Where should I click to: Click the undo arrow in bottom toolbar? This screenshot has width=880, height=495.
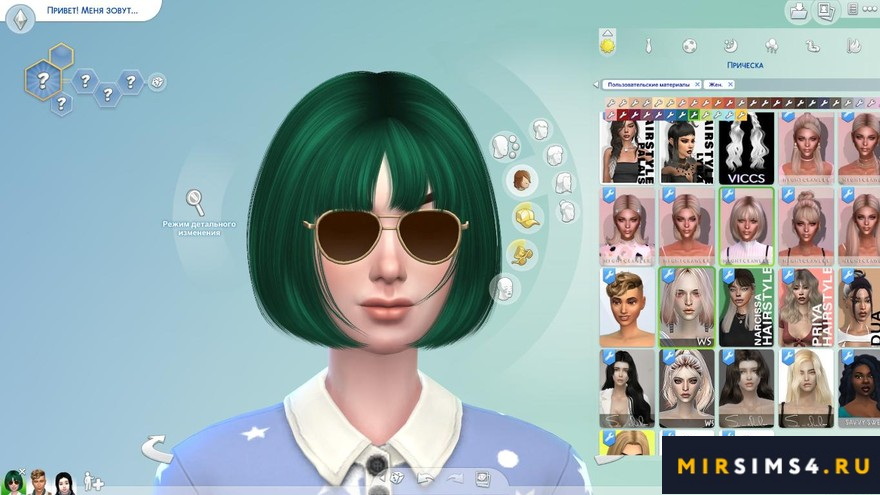427,478
